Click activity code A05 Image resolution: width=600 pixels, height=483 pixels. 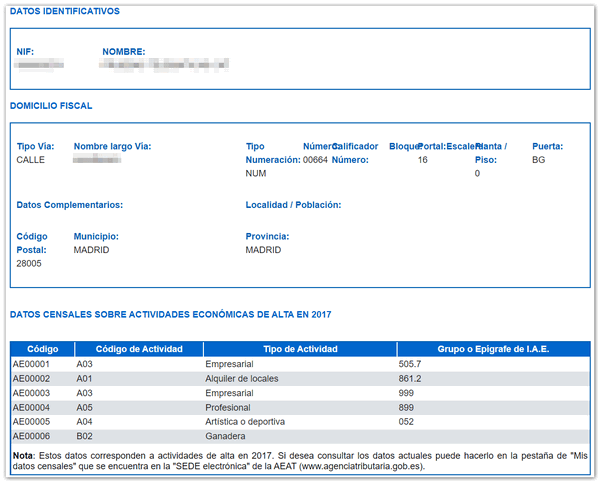tap(84, 408)
